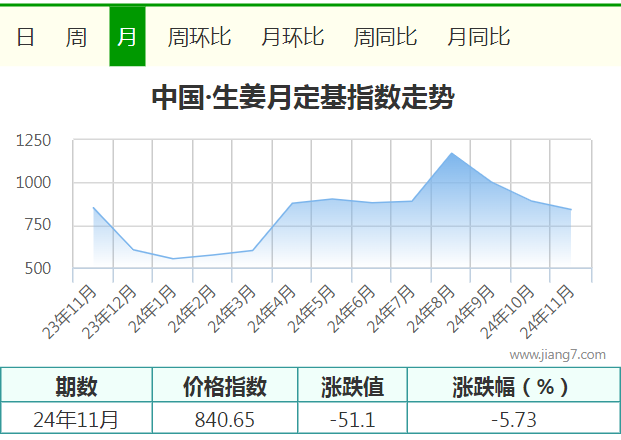Open the 月环比 tab
The width and height of the screenshot is (621, 440).
pyautogui.click(x=293, y=37)
